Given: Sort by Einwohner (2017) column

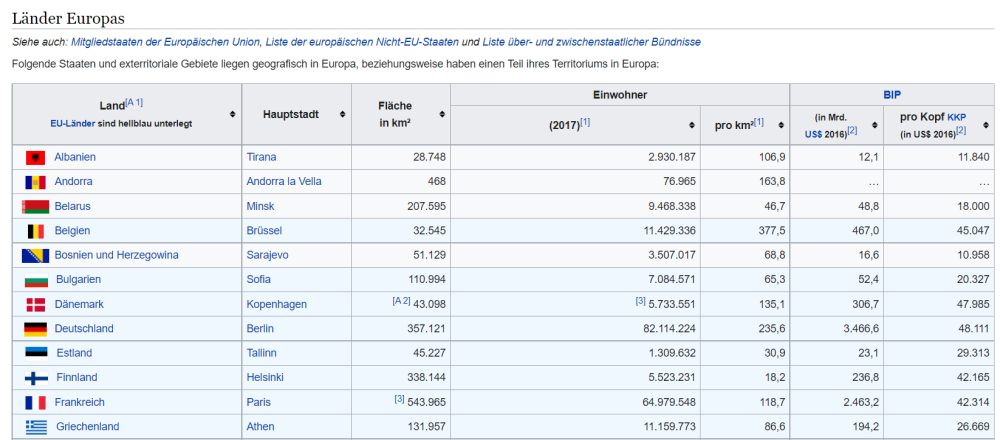Looking at the screenshot, I should pos(692,125).
